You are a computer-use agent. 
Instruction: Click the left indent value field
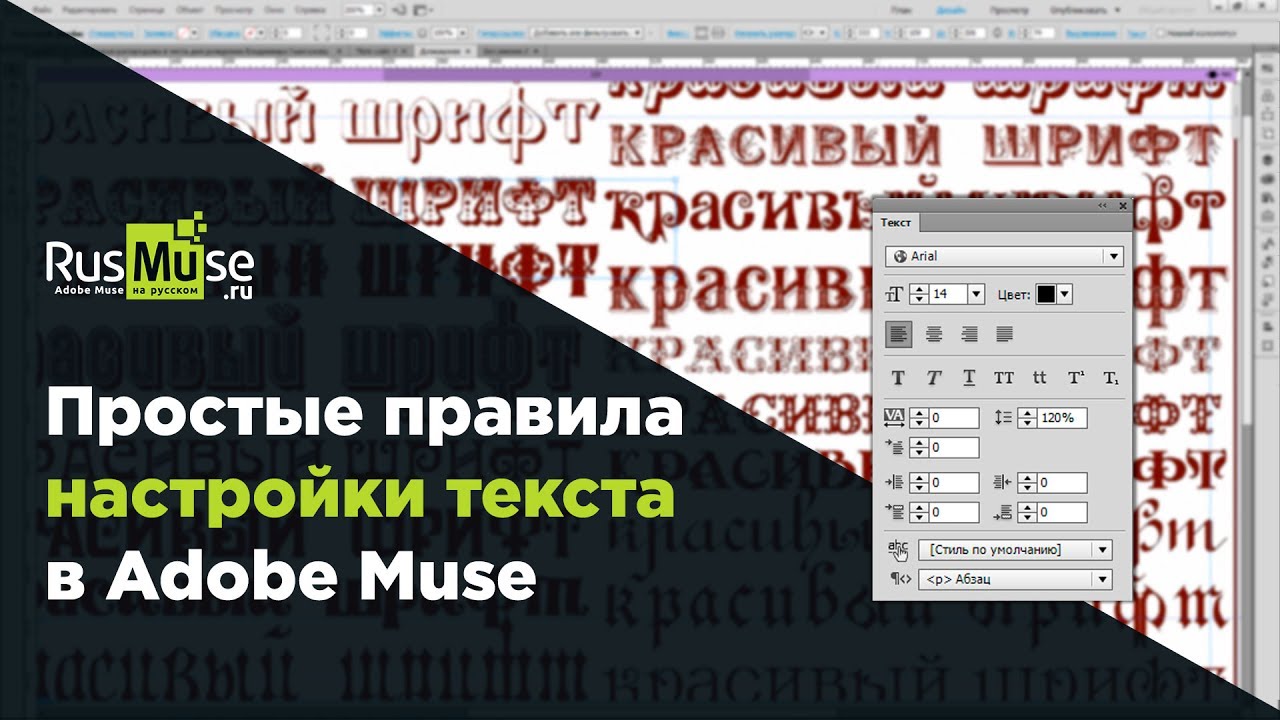point(953,483)
